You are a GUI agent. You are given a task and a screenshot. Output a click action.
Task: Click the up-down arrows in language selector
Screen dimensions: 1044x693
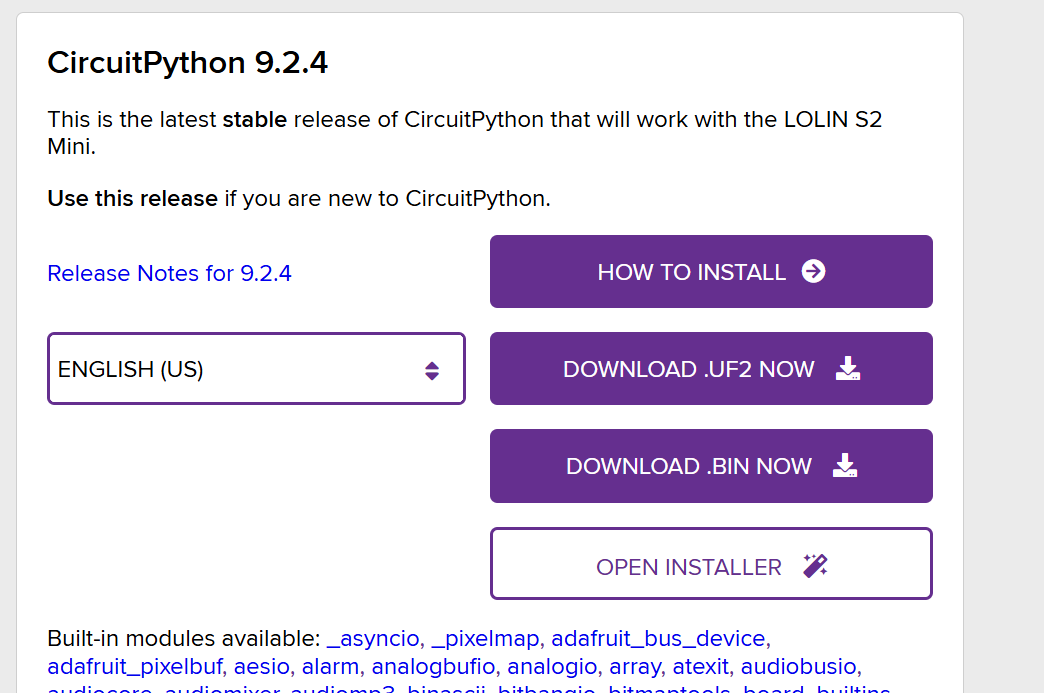coord(432,370)
